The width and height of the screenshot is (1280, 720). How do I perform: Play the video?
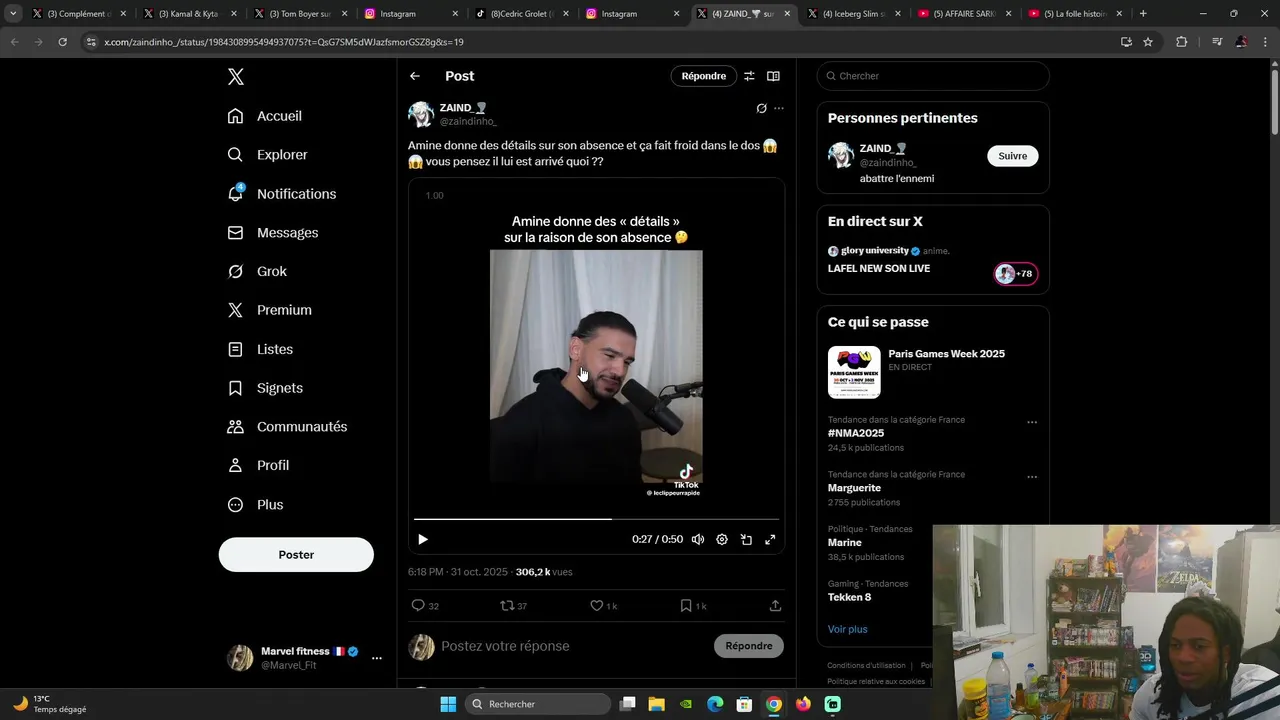coord(423,539)
